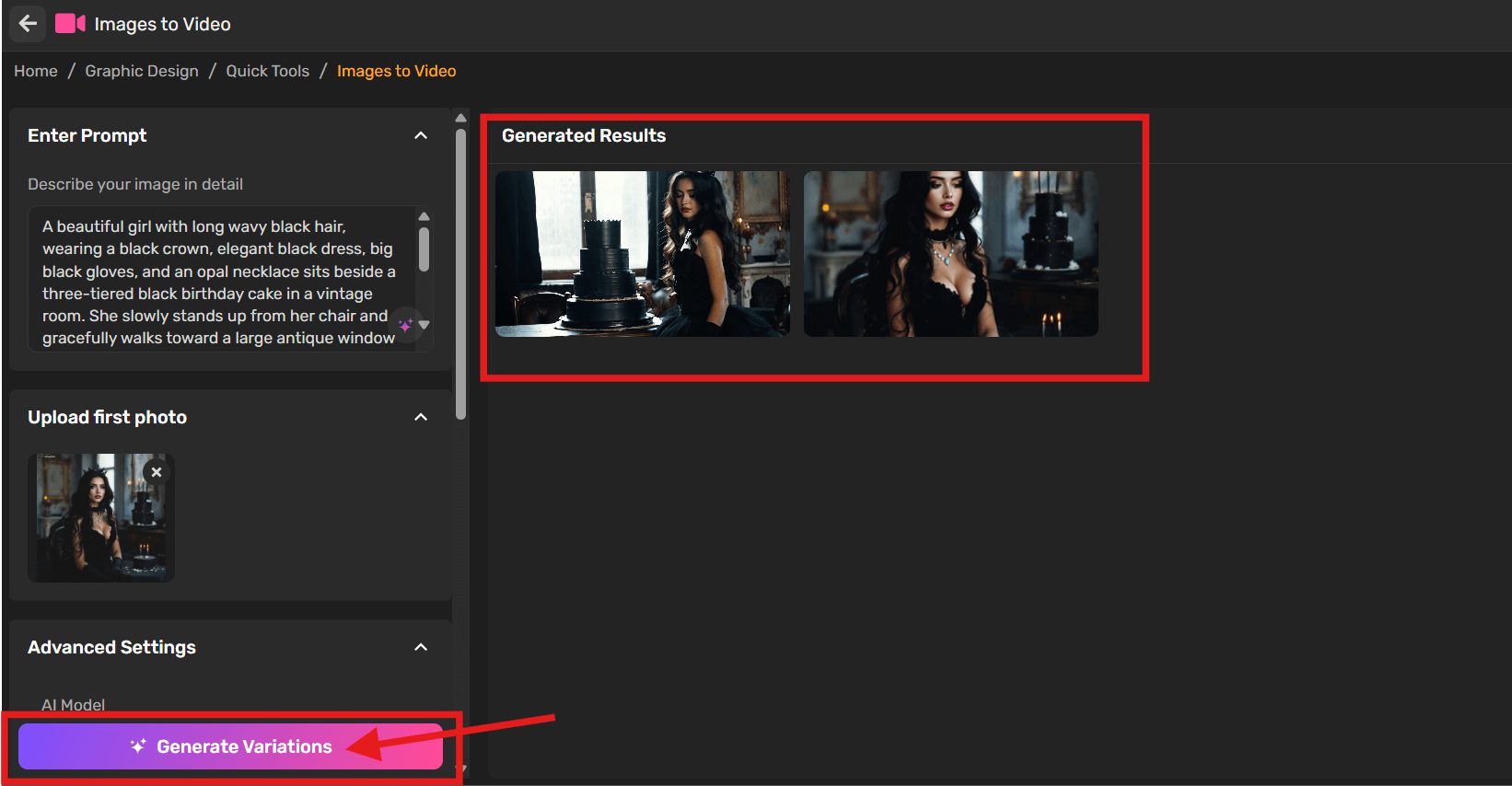Image resolution: width=1512 pixels, height=786 pixels.
Task: Collapse the Upload first photo section
Action: [x=421, y=417]
